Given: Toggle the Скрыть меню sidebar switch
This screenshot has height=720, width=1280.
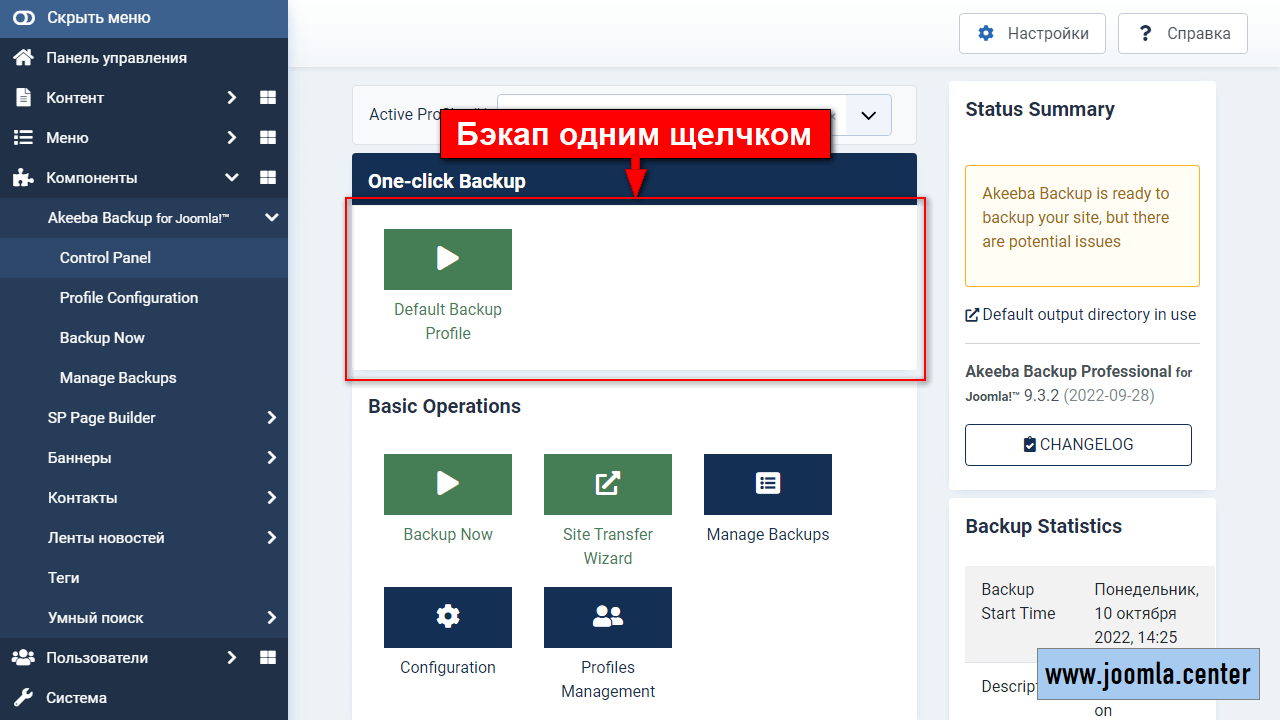Looking at the screenshot, I should 23,18.
